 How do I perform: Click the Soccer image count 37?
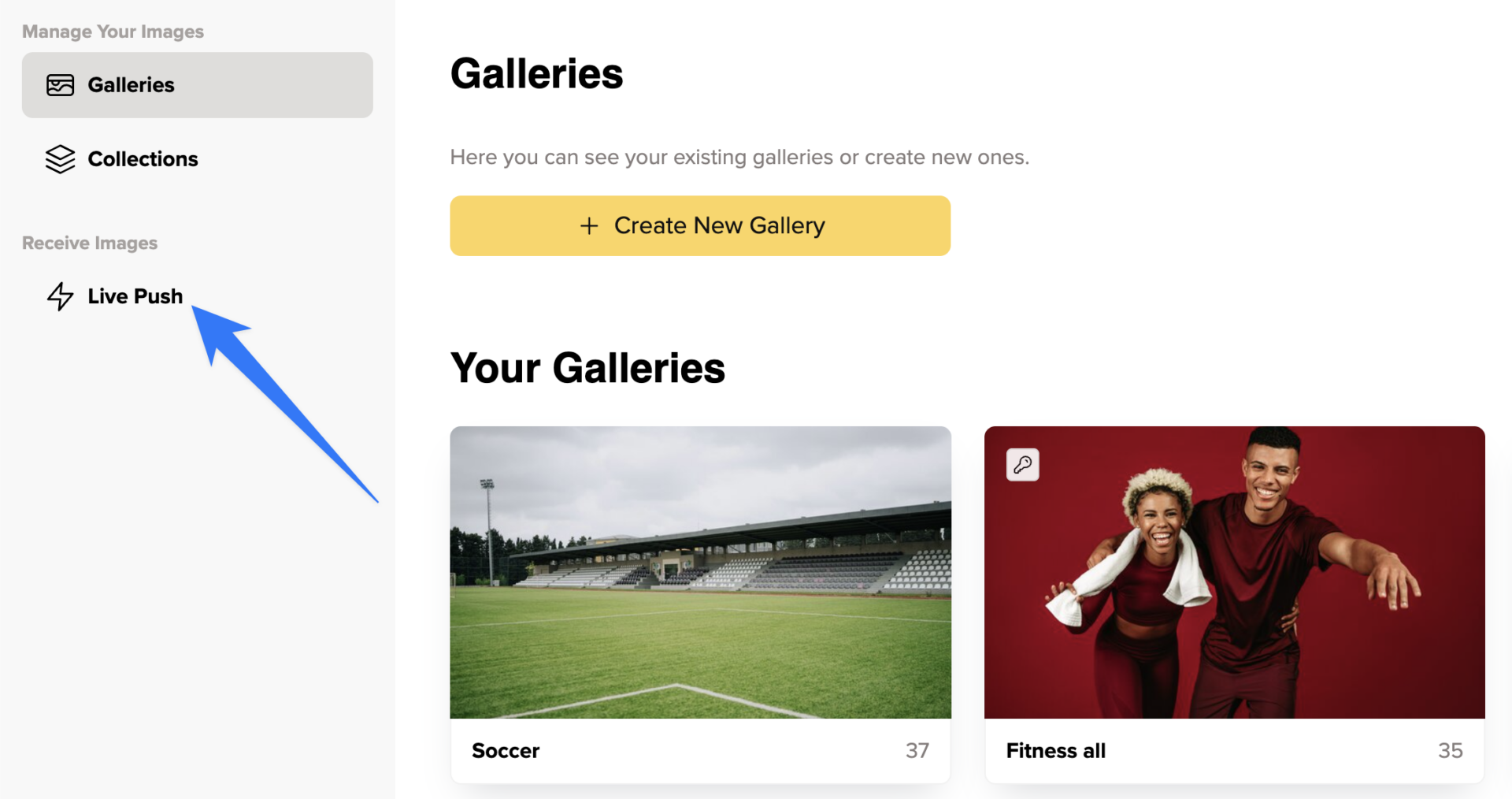tap(917, 751)
